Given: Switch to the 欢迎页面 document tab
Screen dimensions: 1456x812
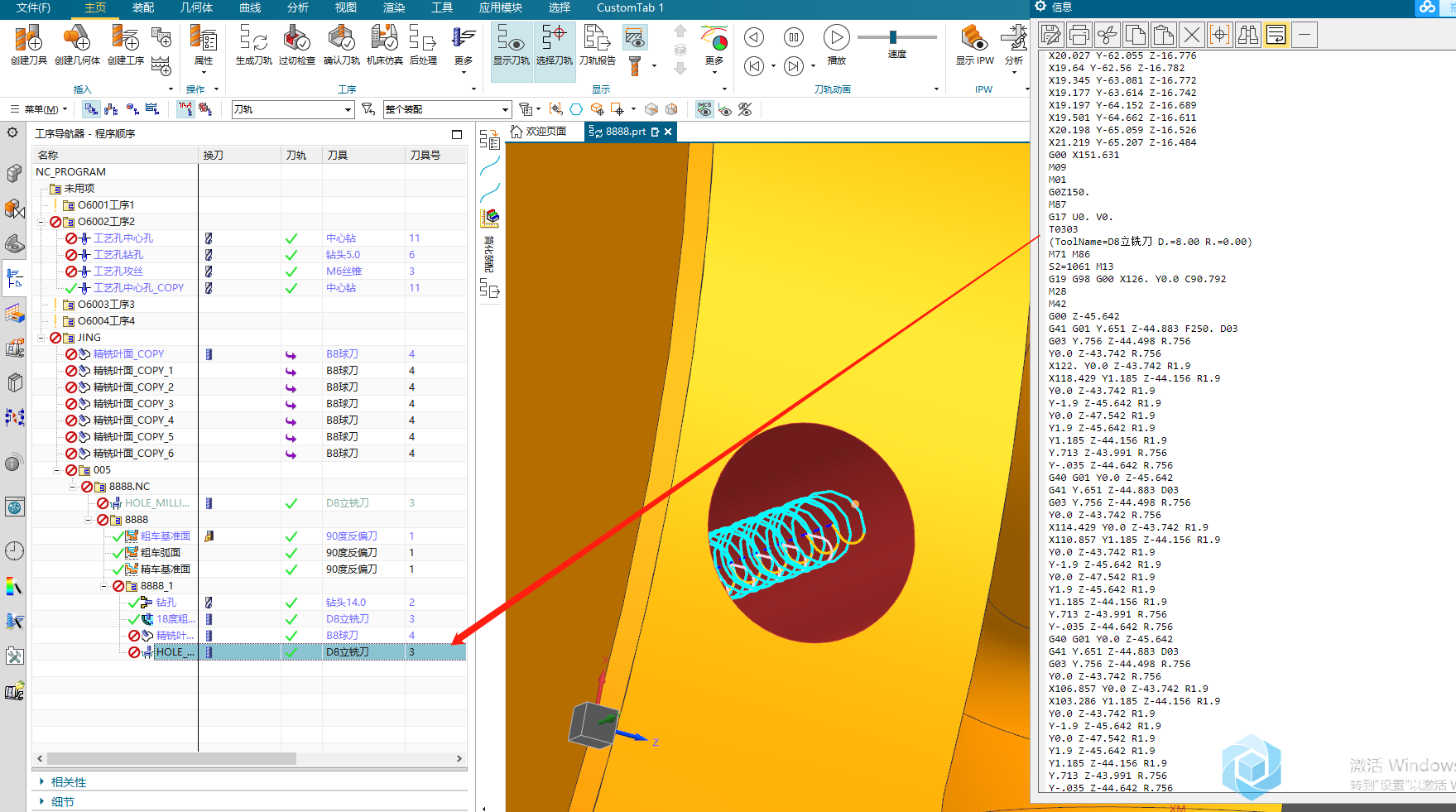Looking at the screenshot, I should click(539, 132).
